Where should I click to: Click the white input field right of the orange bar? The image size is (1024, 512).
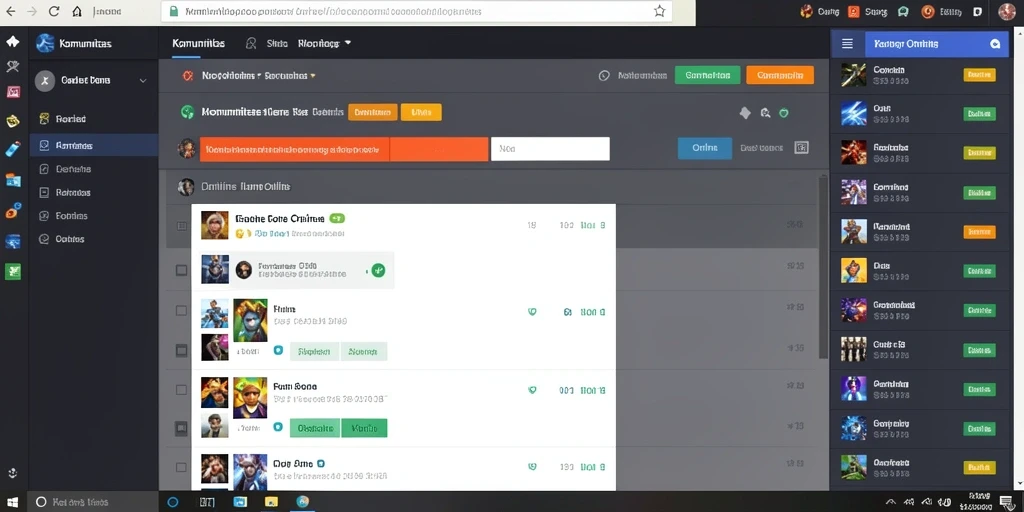[550, 149]
